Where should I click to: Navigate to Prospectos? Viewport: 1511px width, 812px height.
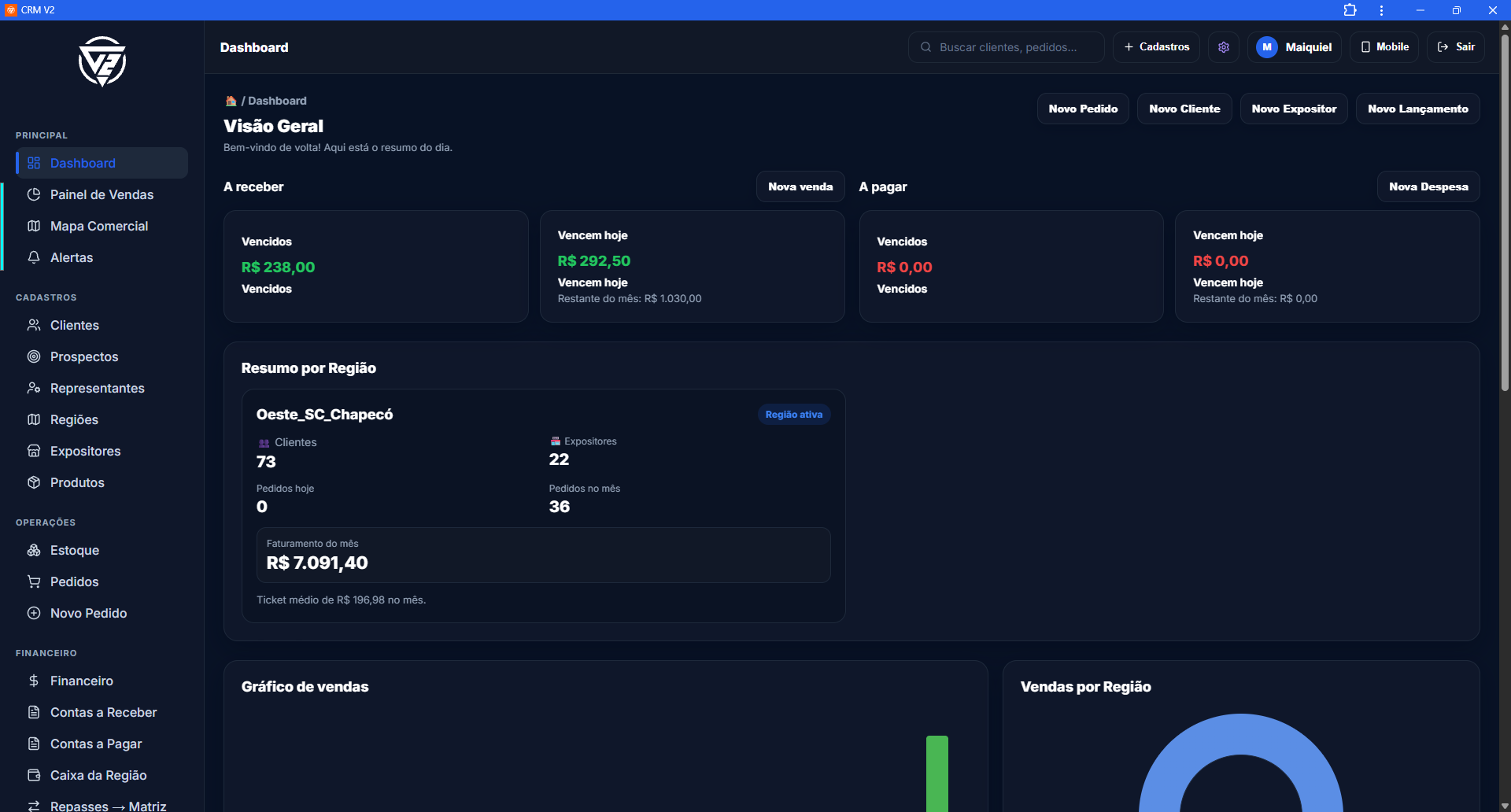click(x=102, y=356)
